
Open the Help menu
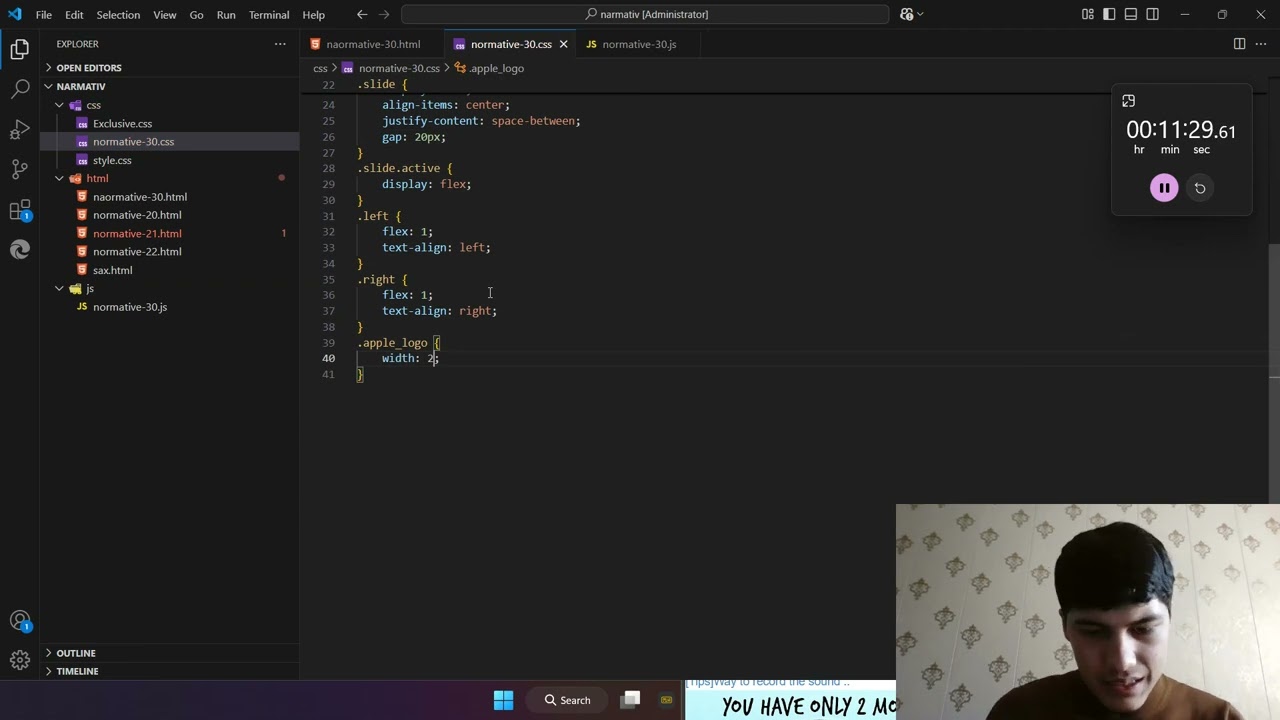pos(313,14)
